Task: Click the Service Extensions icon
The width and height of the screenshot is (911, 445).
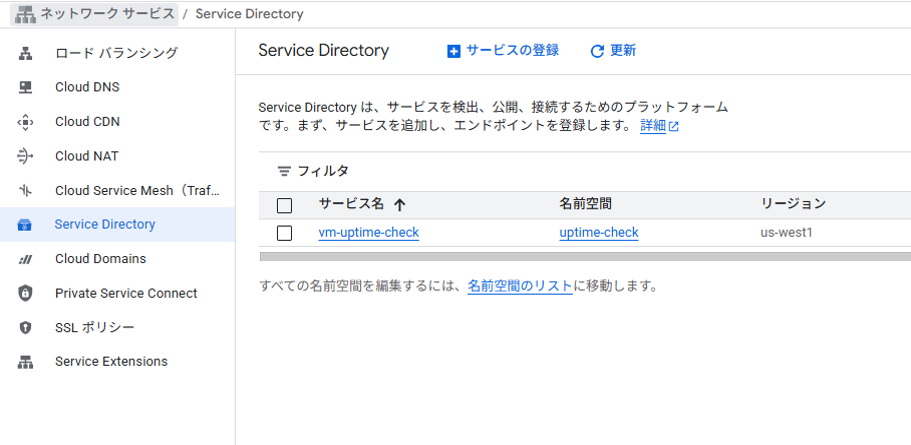Action: tap(25, 362)
